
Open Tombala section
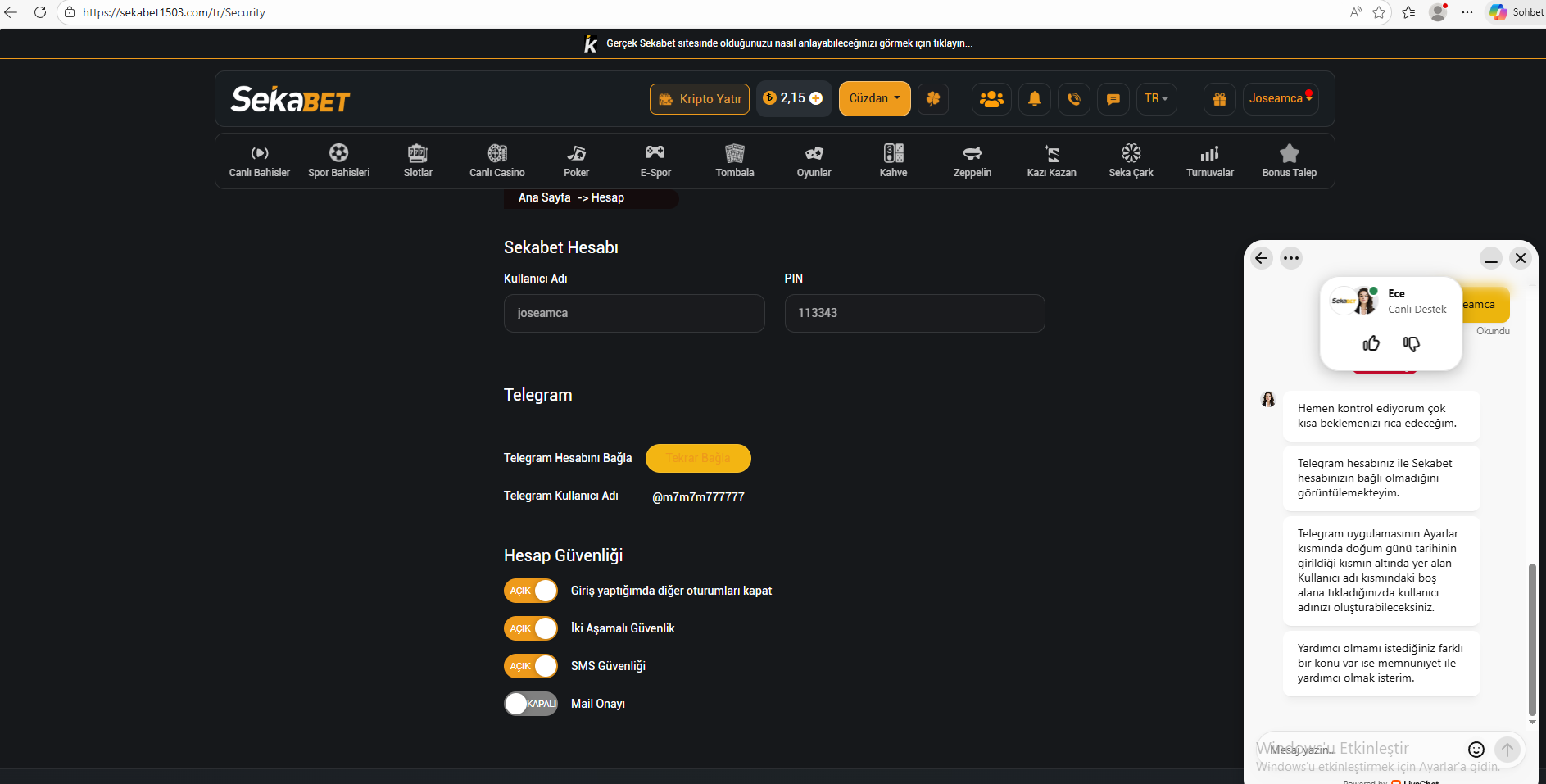(735, 161)
